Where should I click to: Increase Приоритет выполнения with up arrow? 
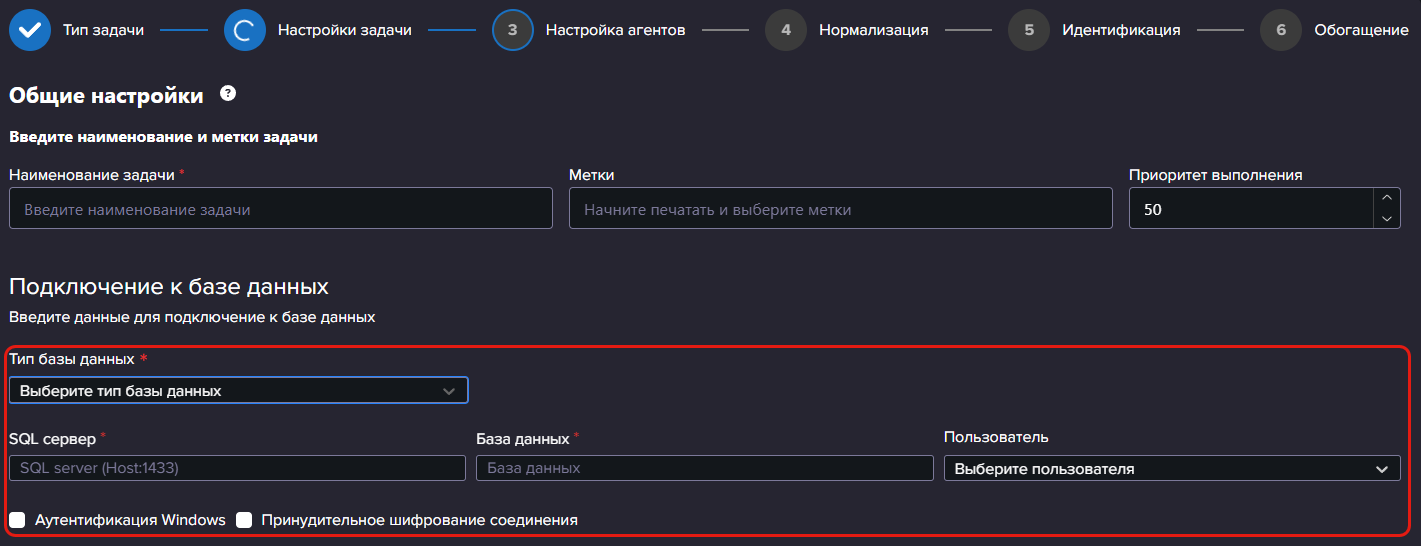tap(1386, 199)
